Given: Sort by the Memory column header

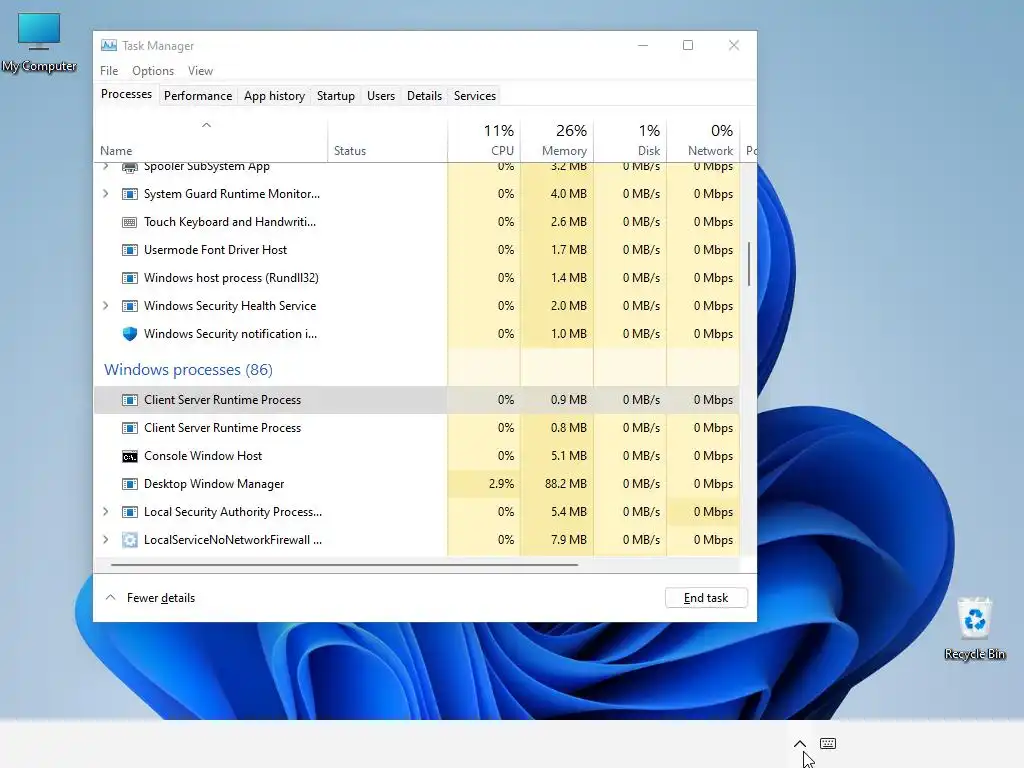Looking at the screenshot, I should [557, 139].
